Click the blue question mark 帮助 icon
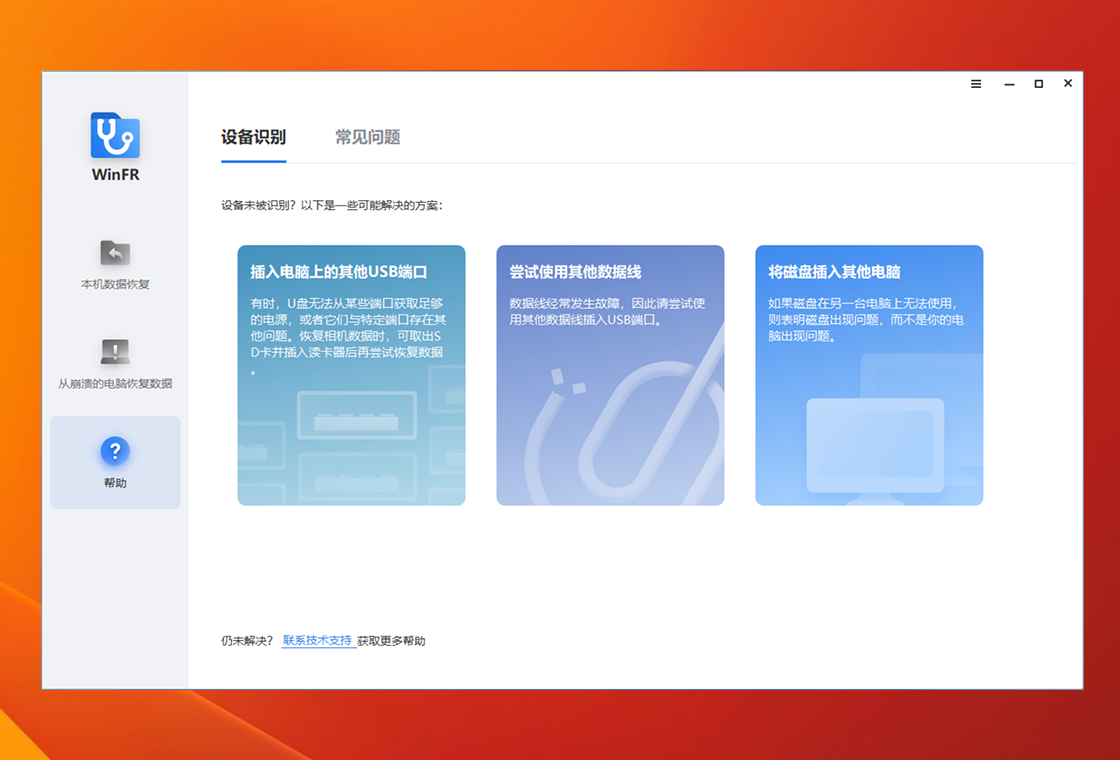This screenshot has width=1120, height=760. (x=115, y=451)
